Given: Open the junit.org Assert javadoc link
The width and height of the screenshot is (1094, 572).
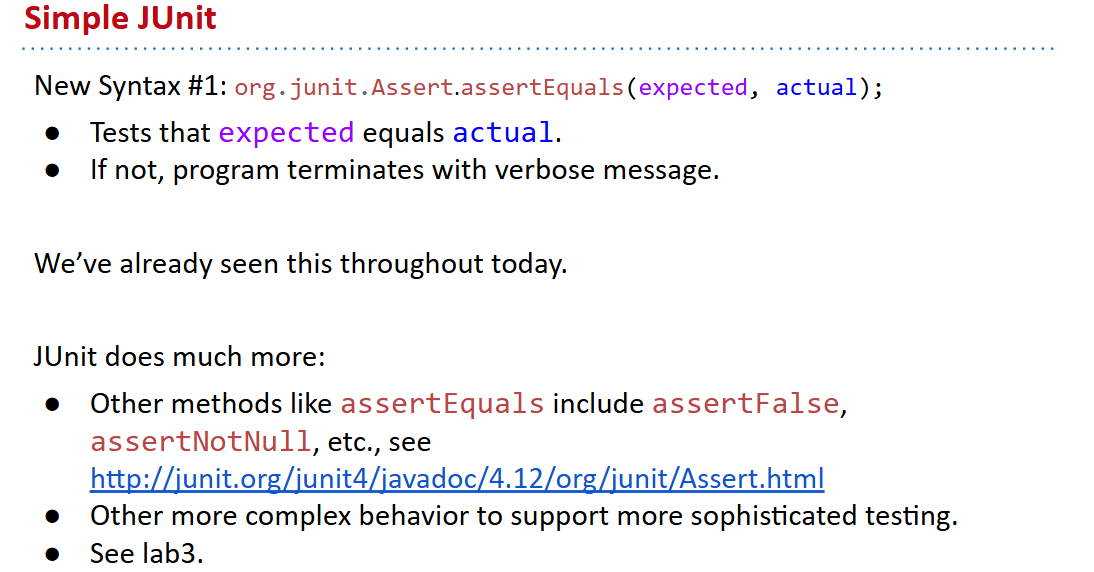Looking at the screenshot, I should click(x=457, y=479).
